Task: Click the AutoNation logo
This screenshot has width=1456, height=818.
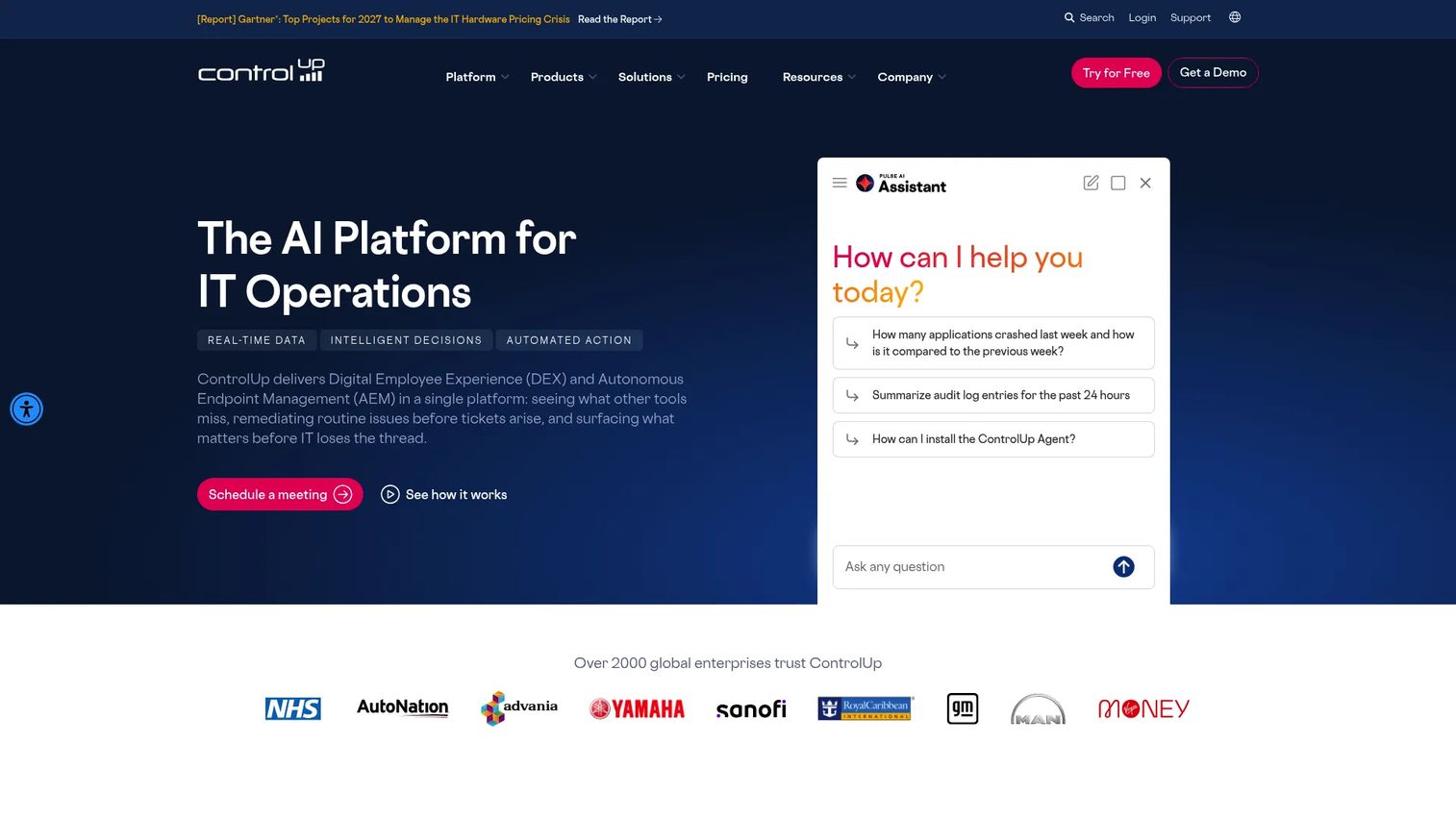Action: coord(403,707)
